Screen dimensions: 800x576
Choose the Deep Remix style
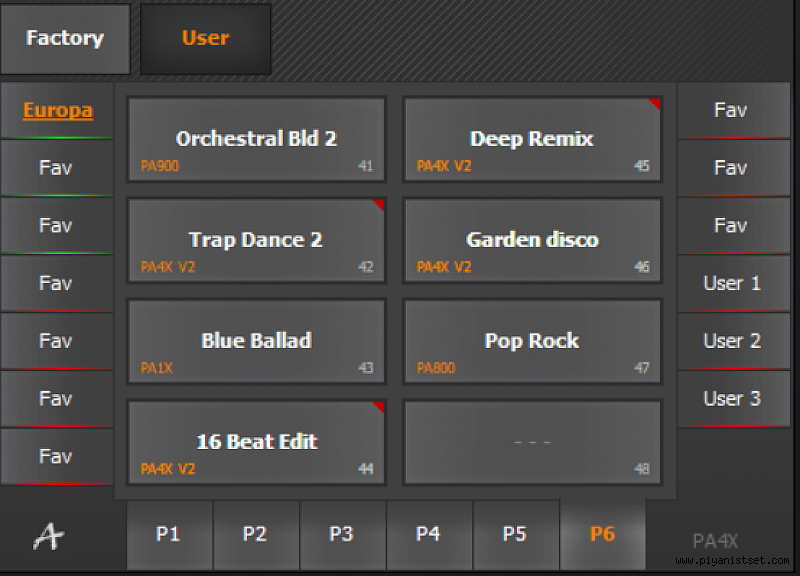point(532,139)
